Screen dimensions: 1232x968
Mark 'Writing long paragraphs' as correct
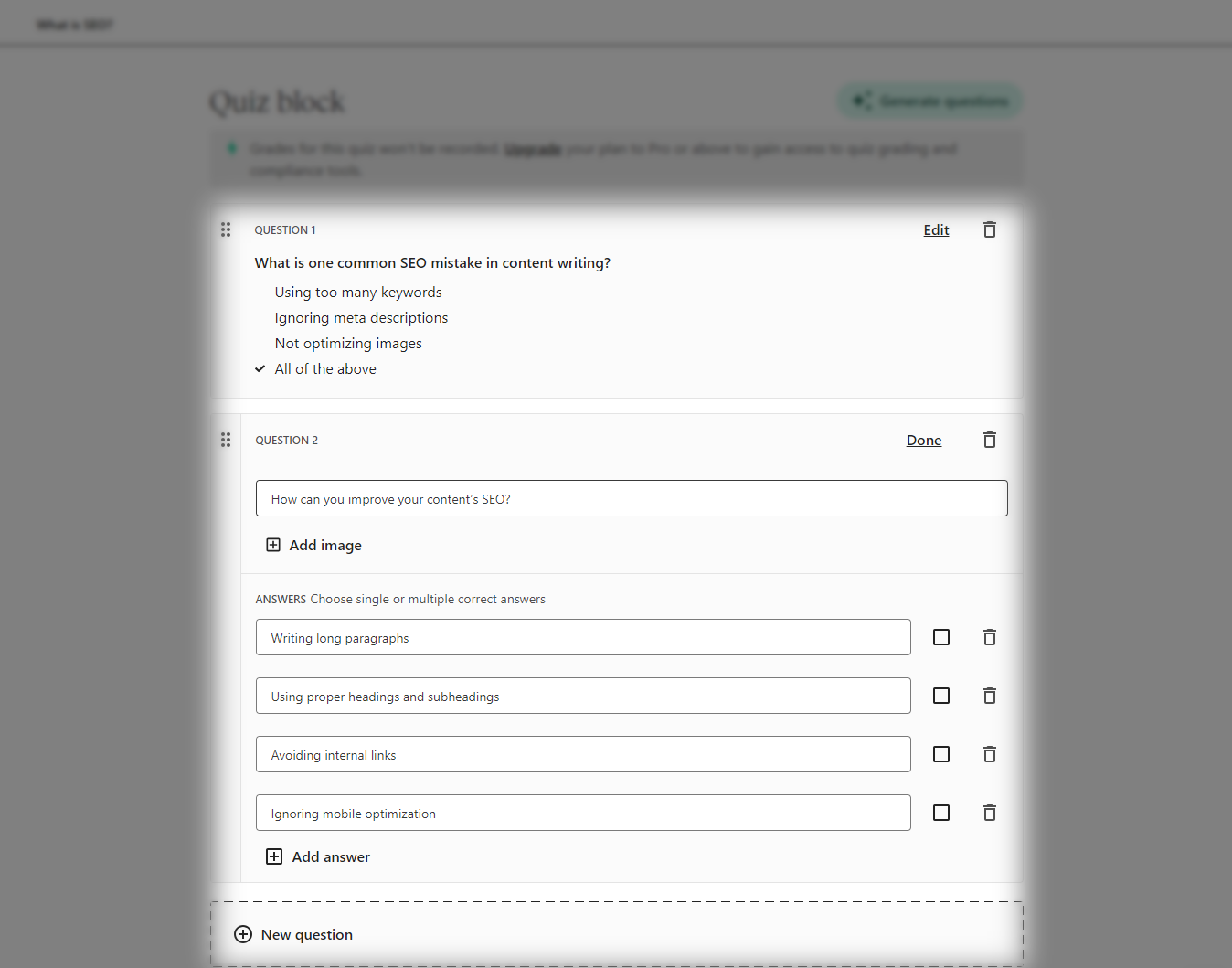pos(941,637)
